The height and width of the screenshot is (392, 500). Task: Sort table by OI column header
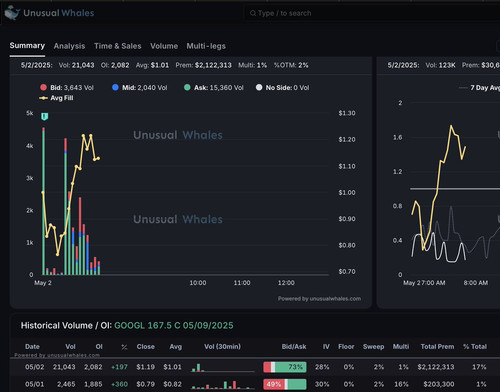click(99, 347)
